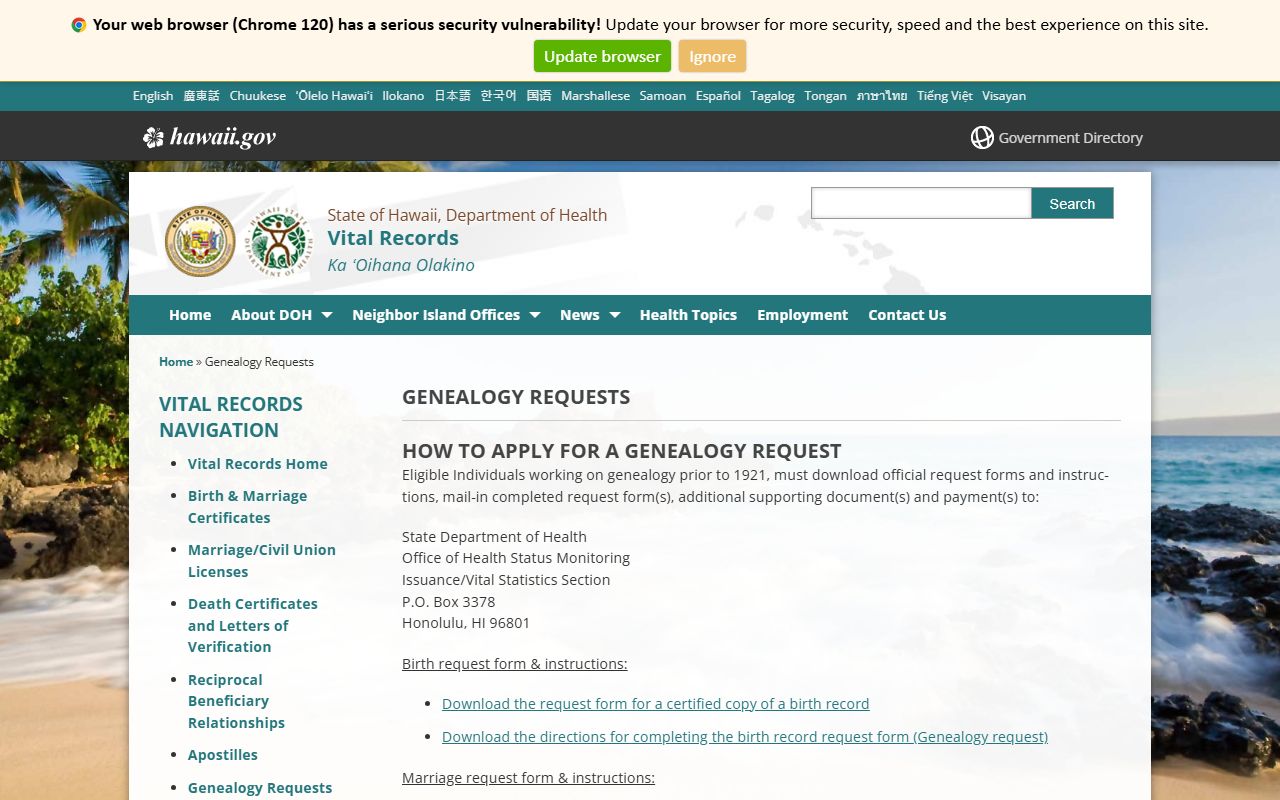The height and width of the screenshot is (800, 1280).
Task: Dismiss the warning with the Ignore button
Action: [x=712, y=57]
